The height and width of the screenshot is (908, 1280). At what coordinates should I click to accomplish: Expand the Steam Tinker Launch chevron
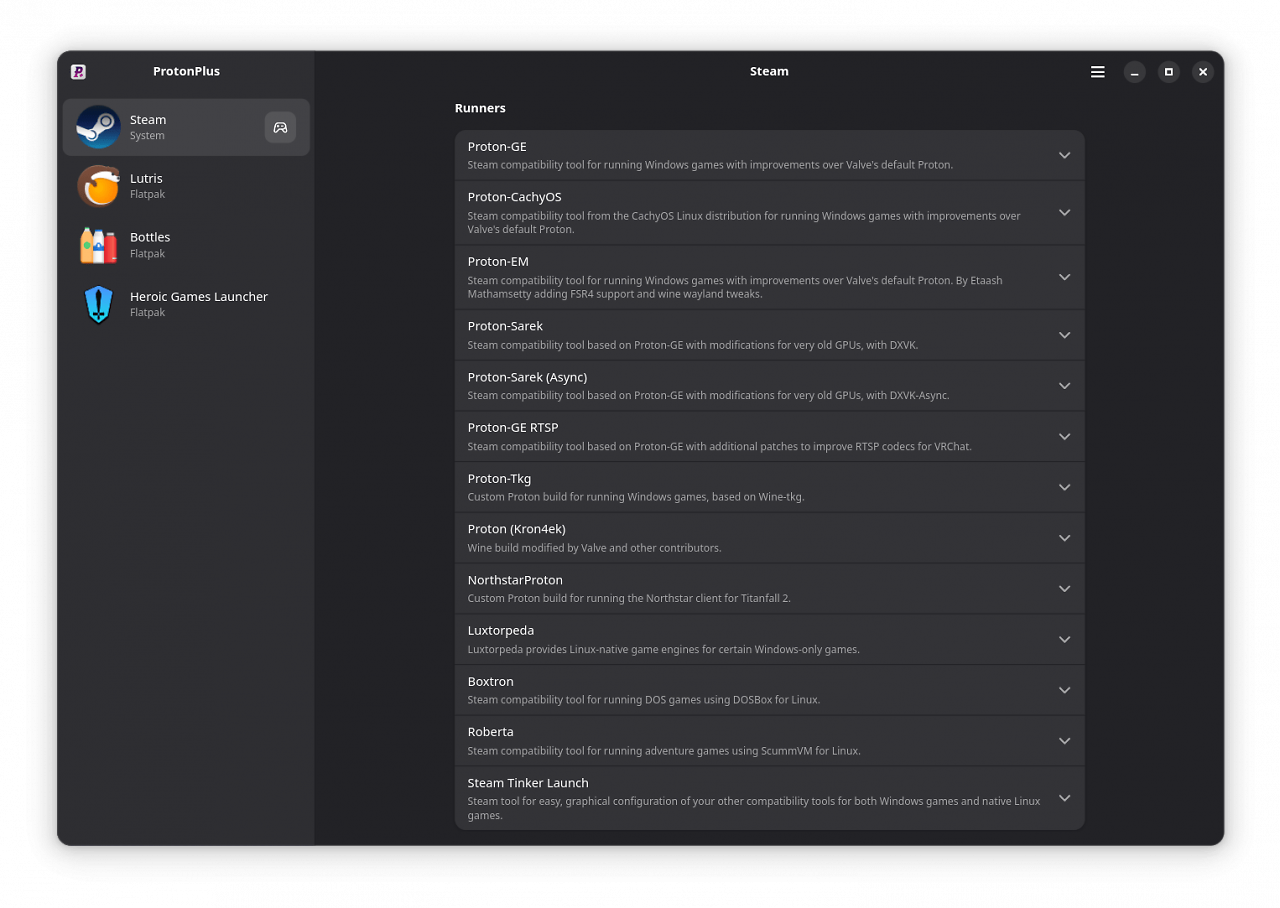click(x=1064, y=798)
